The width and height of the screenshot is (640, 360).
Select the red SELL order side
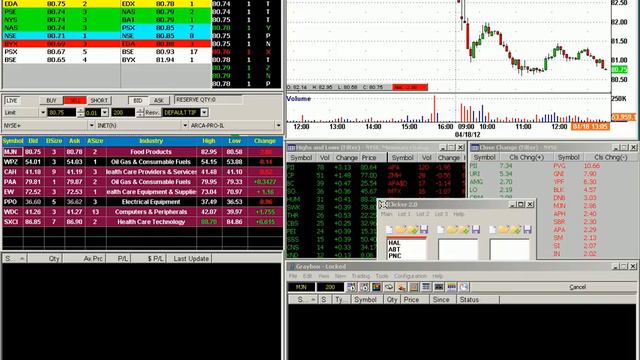75,100
